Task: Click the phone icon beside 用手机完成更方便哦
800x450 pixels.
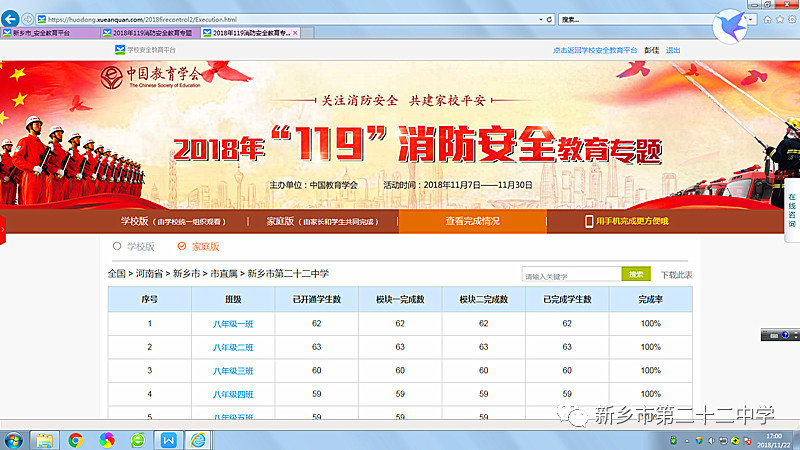Action: (589, 221)
